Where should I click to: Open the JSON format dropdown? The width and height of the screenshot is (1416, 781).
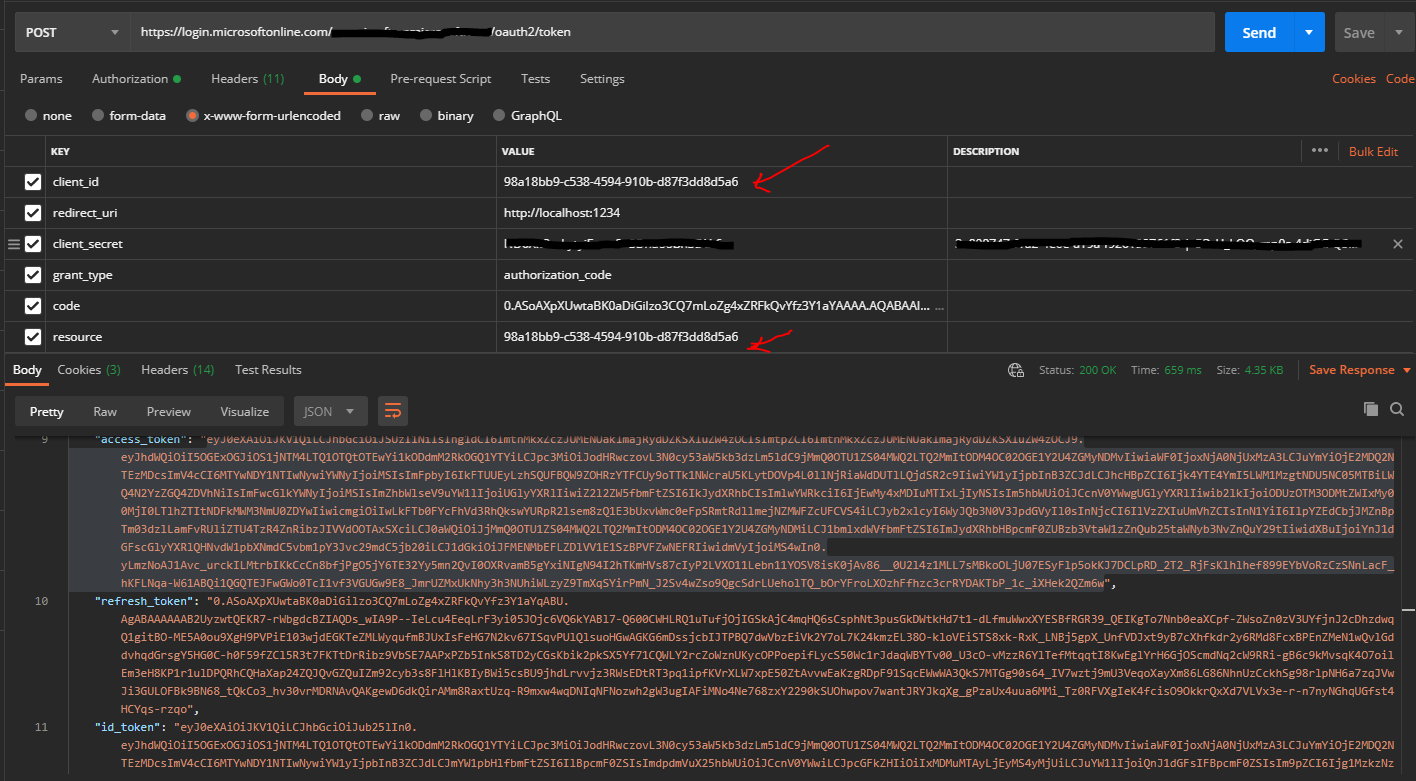pos(331,411)
